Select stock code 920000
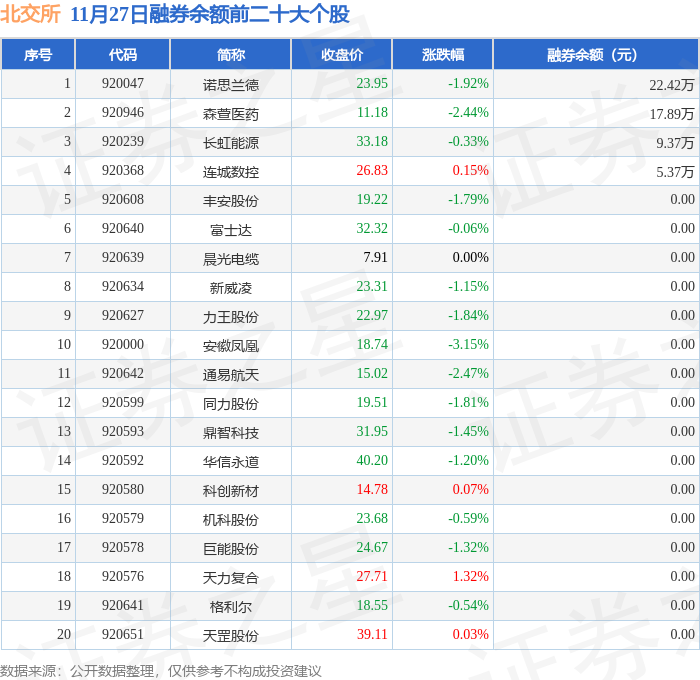700x680 pixels. 123,345
